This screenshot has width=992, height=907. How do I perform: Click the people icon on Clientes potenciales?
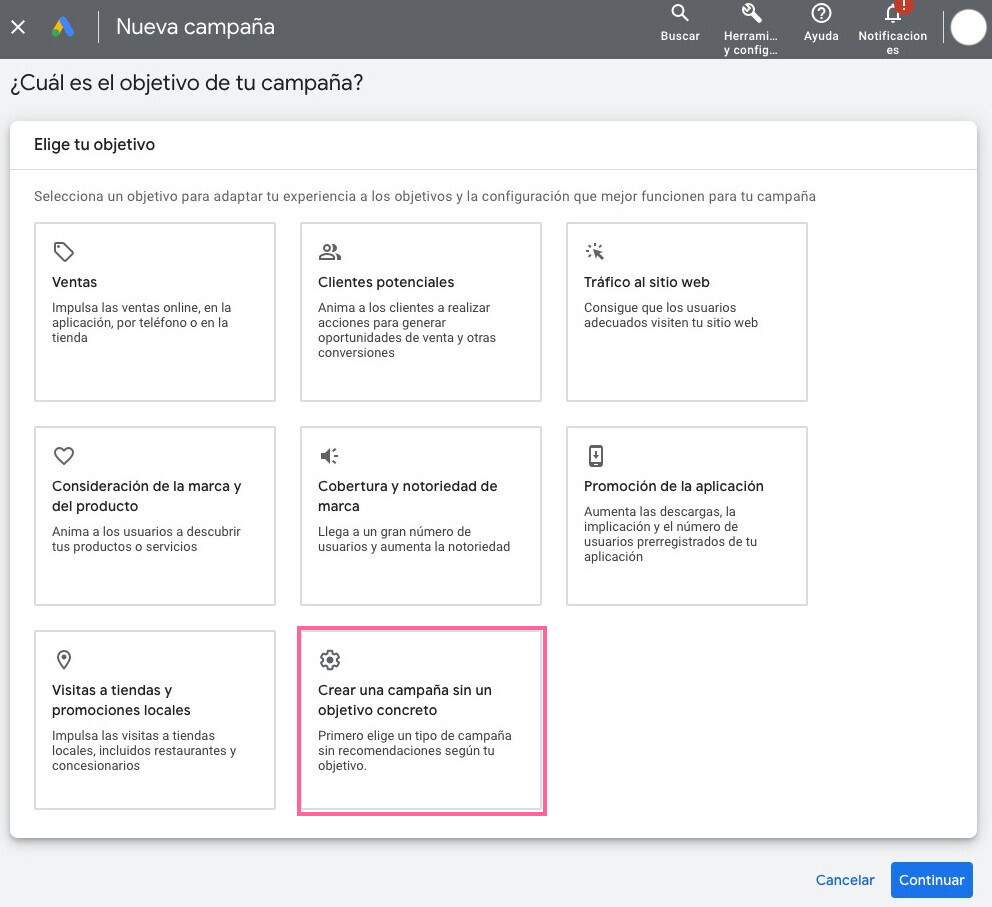pyautogui.click(x=330, y=251)
